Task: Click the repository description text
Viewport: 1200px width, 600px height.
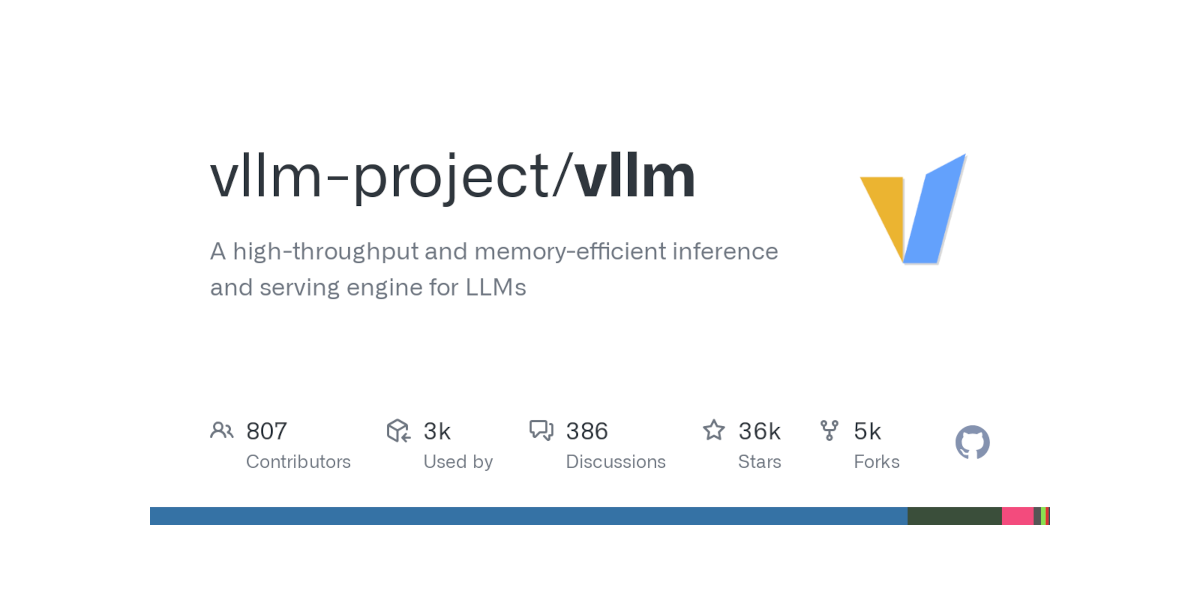Action: [x=494, y=269]
